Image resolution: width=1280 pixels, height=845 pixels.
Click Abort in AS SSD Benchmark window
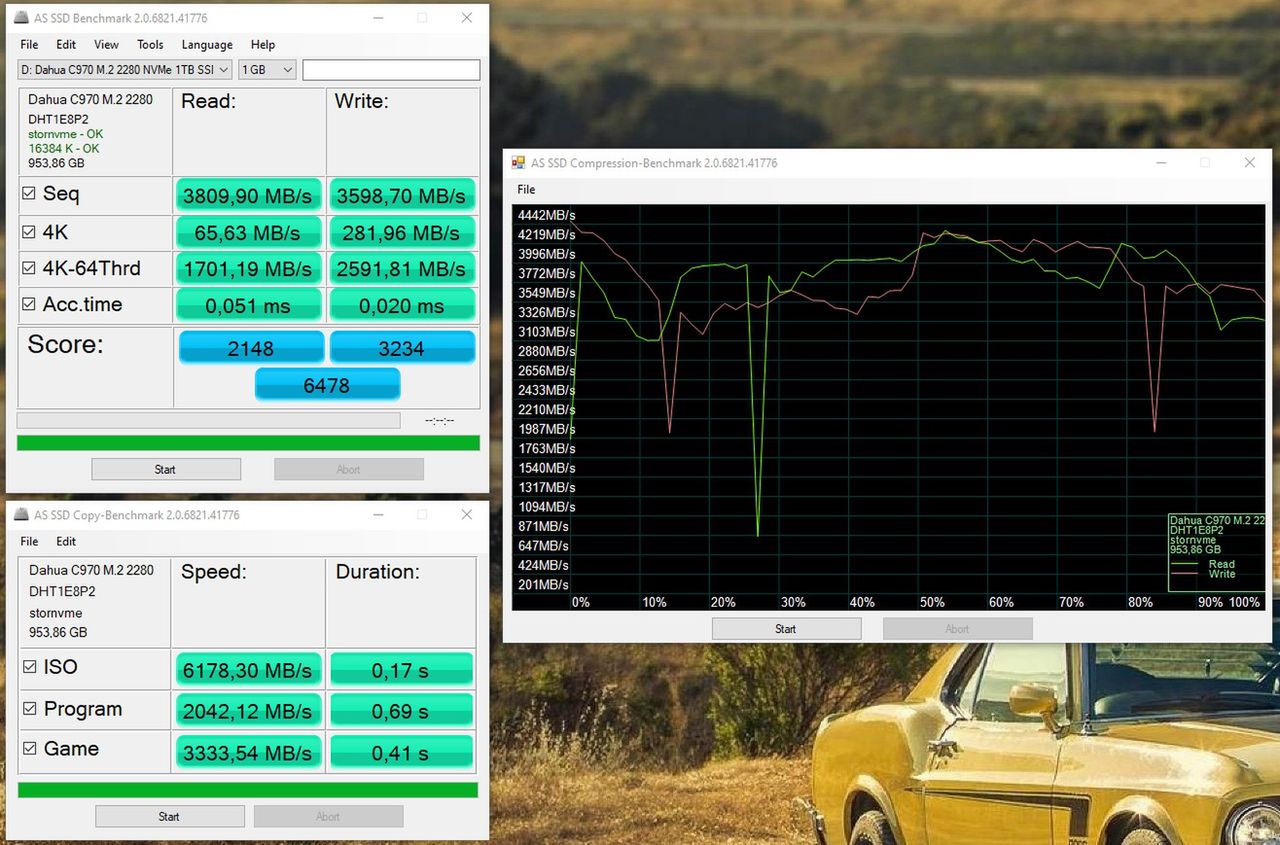(x=349, y=469)
